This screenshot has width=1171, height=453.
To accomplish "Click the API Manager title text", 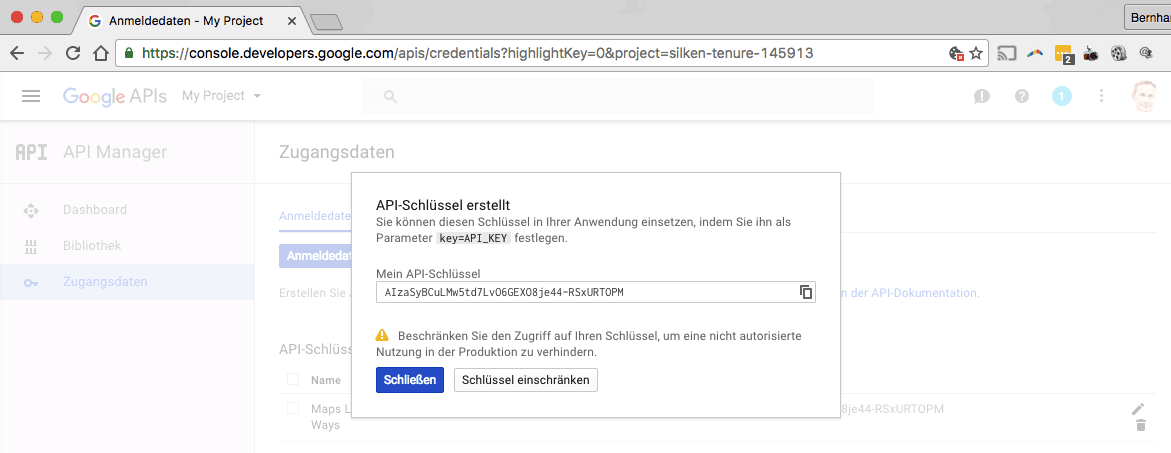I will [x=115, y=153].
